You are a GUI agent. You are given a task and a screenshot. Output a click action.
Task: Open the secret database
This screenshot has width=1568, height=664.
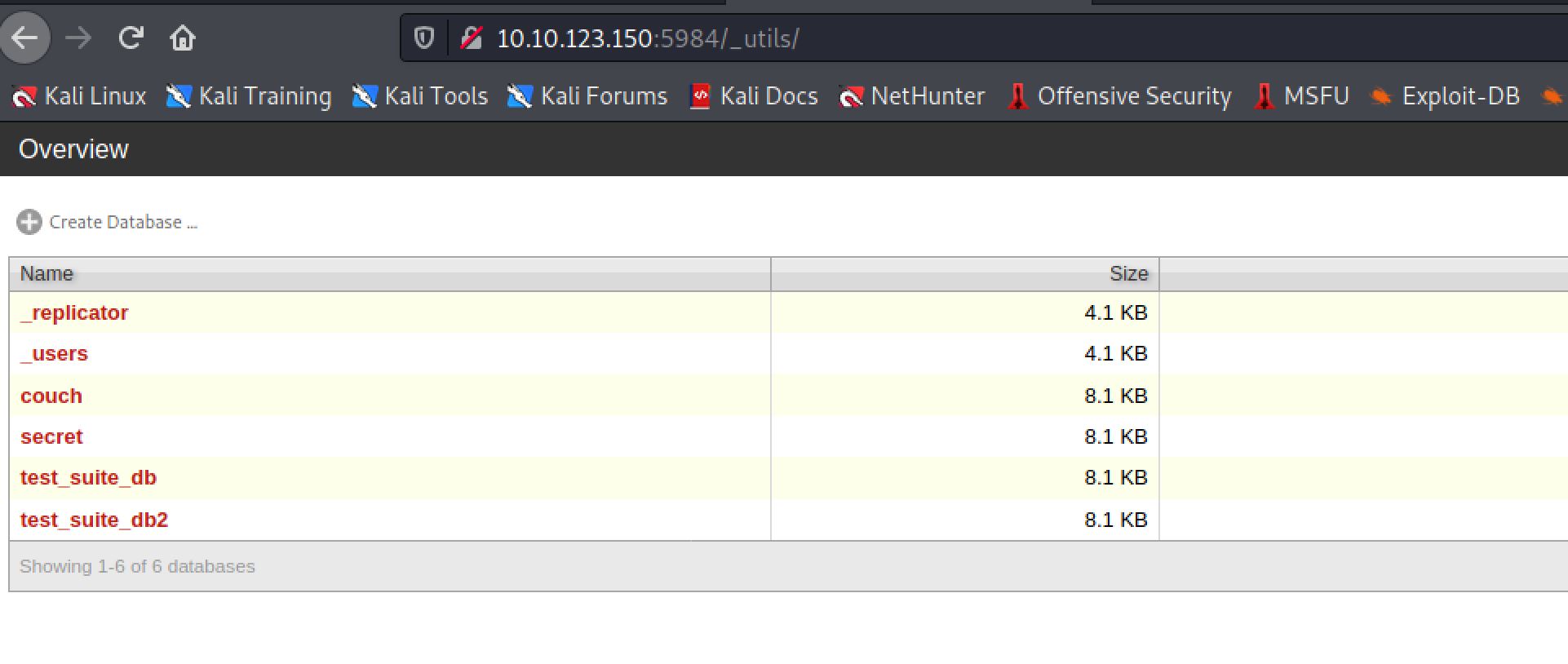[x=51, y=437]
